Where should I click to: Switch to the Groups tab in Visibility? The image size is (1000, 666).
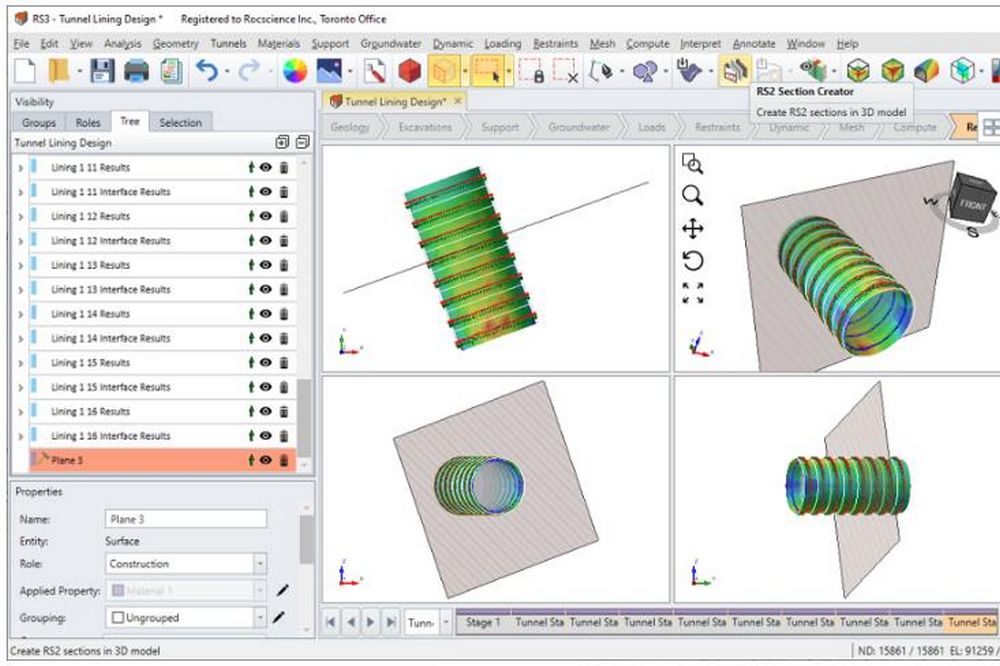coord(39,123)
